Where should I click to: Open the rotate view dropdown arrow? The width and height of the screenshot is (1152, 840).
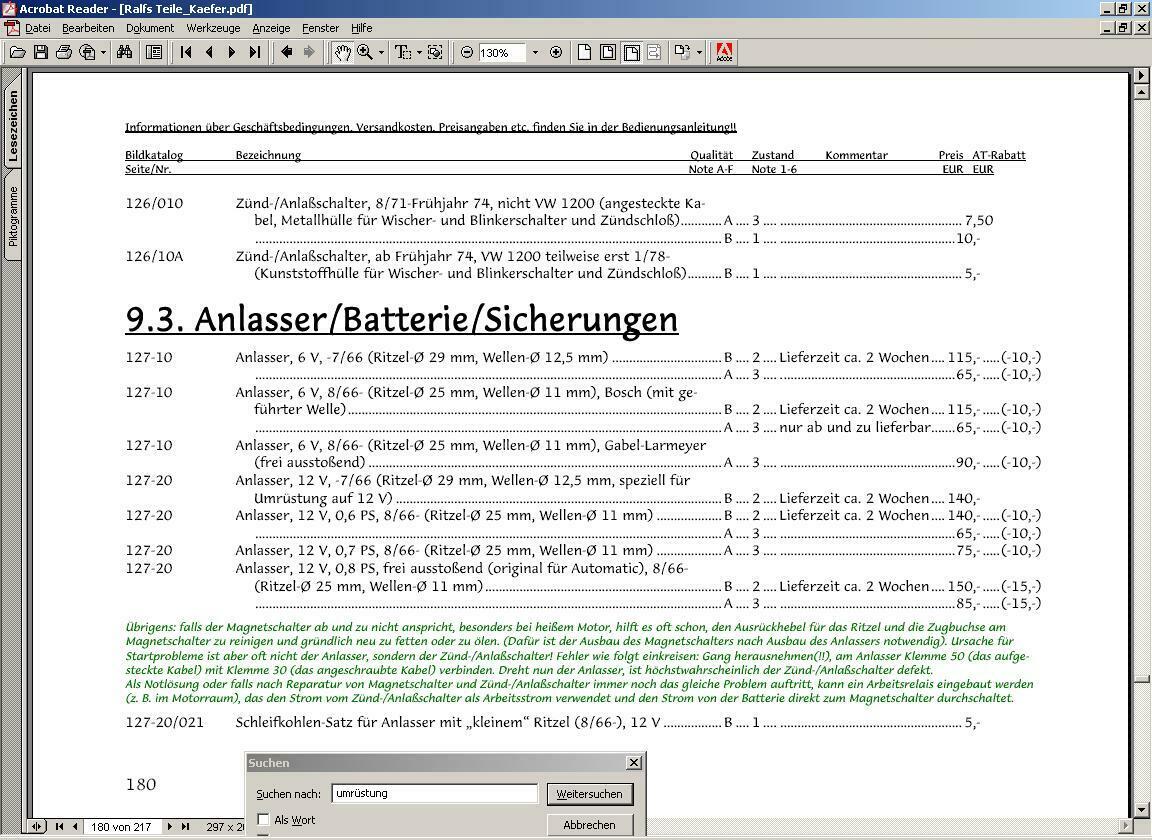pos(699,52)
